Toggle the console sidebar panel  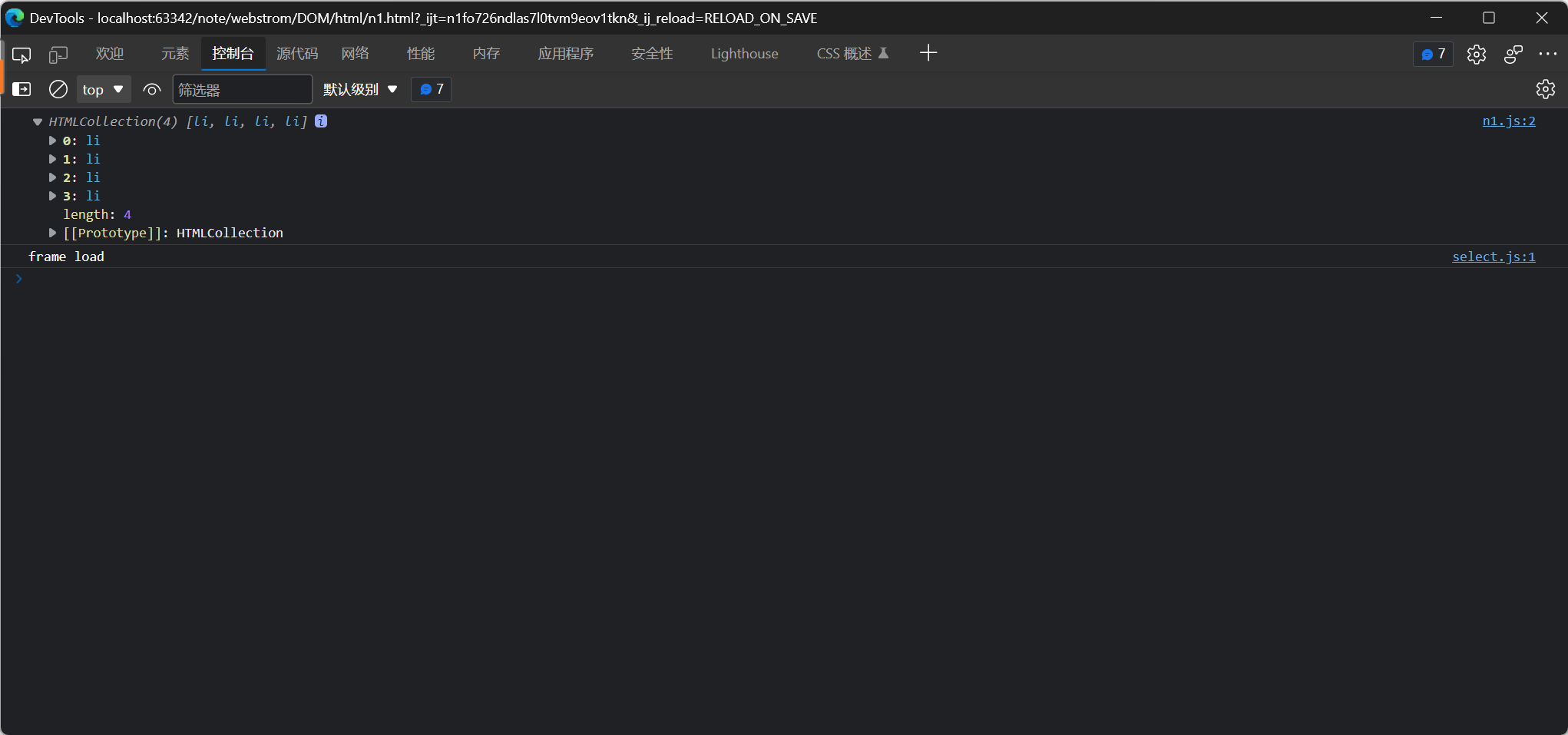(22, 90)
